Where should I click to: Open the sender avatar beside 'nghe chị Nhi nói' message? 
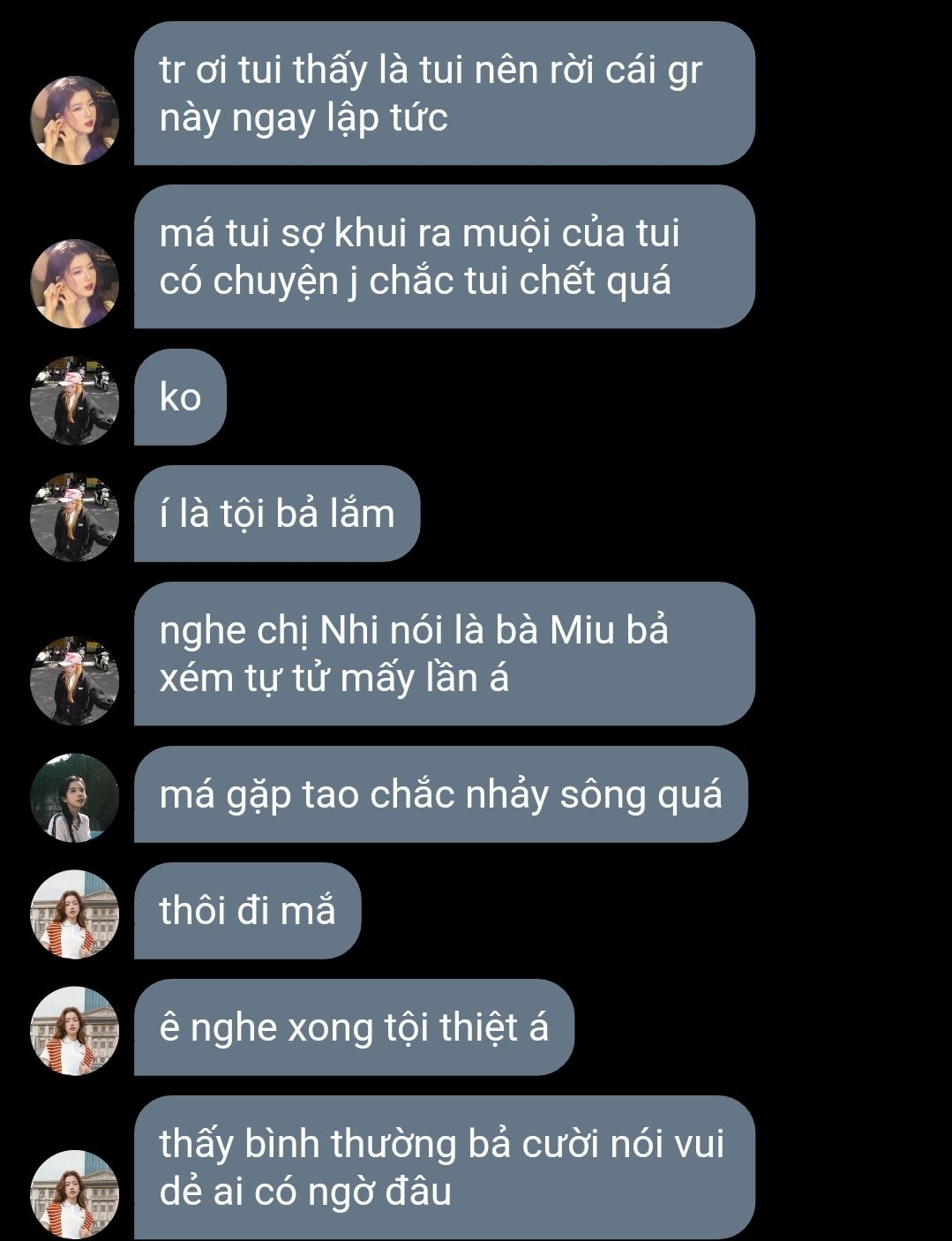[x=75, y=681]
